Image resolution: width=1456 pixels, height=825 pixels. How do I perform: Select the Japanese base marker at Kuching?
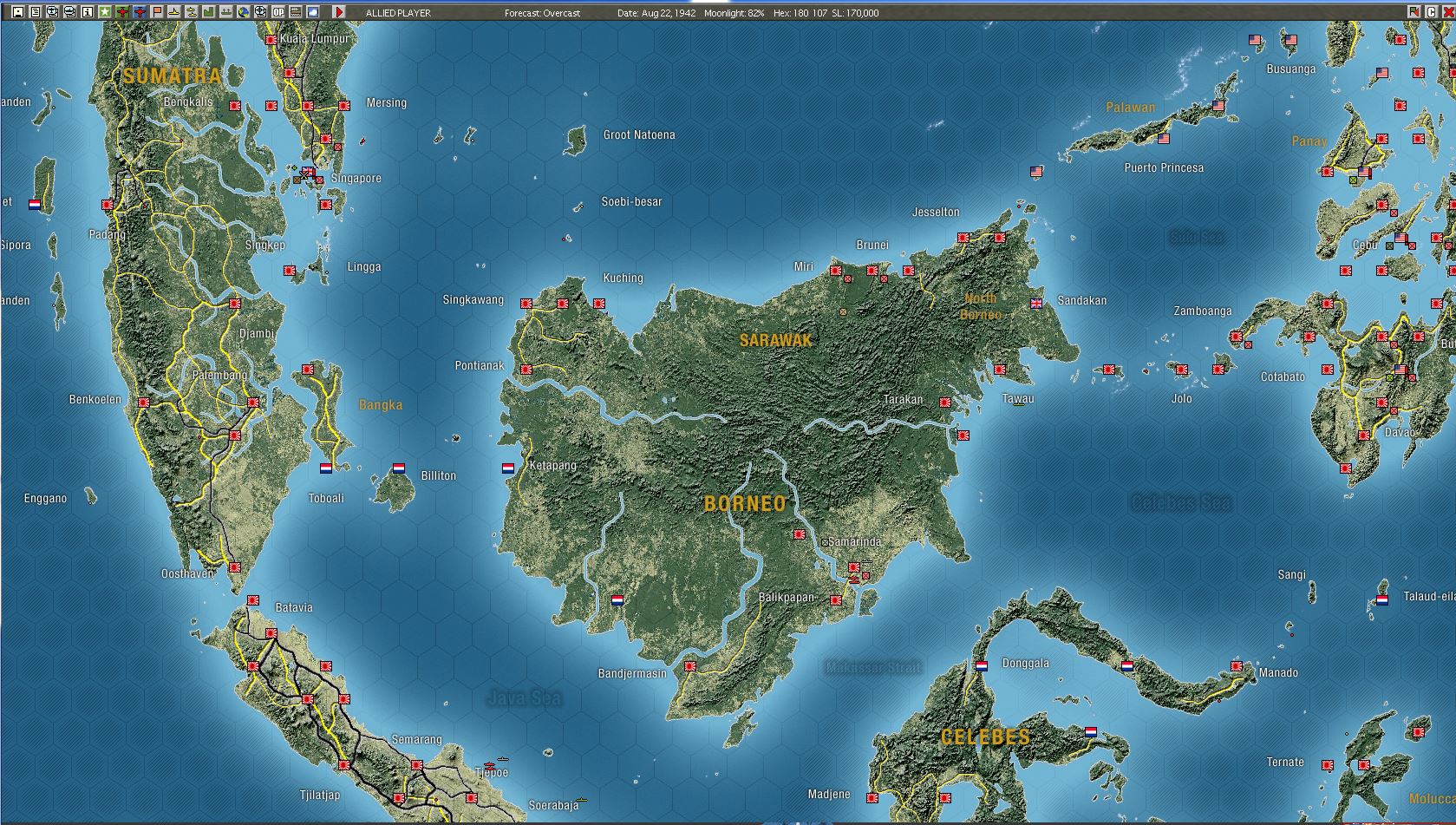click(x=598, y=304)
